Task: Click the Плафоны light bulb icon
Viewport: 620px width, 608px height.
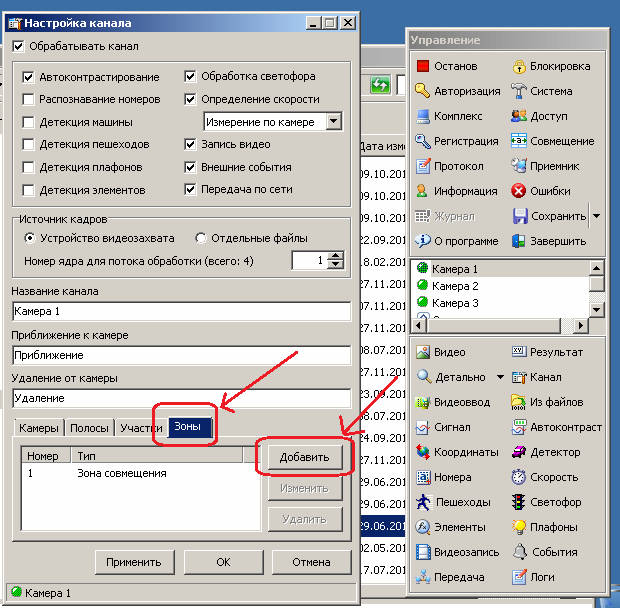Action: point(519,527)
